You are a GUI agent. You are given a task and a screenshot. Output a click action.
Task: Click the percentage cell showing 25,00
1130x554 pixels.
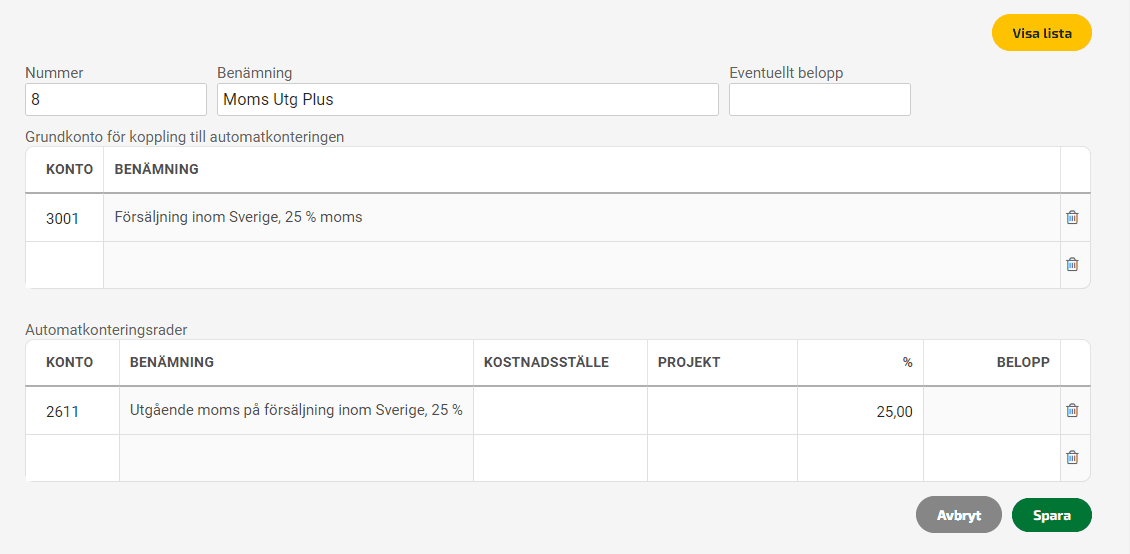pyautogui.click(x=860, y=411)
